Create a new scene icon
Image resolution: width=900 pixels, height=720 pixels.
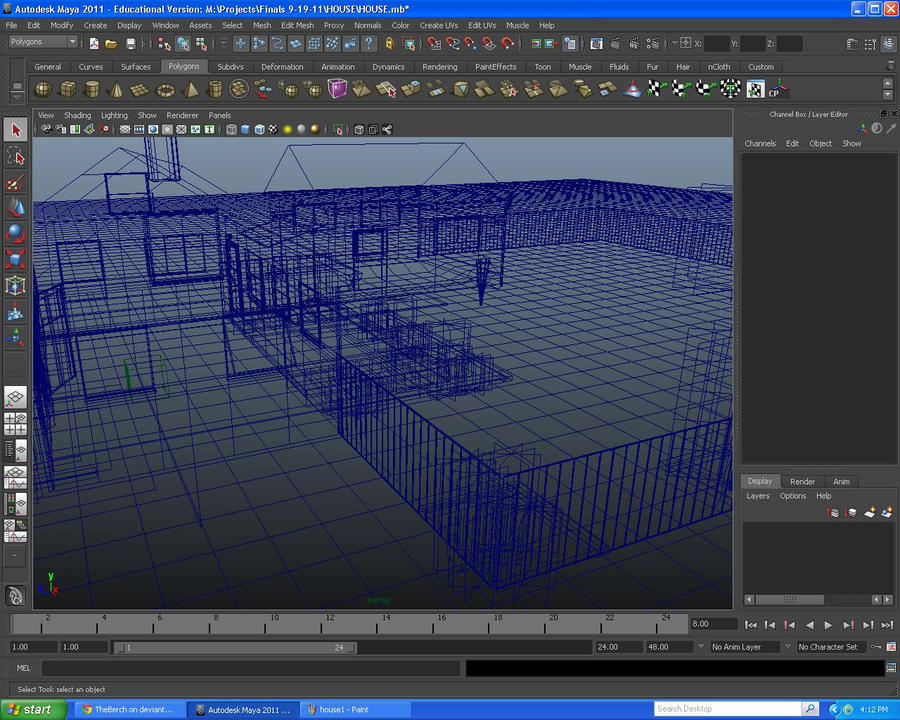94,44
